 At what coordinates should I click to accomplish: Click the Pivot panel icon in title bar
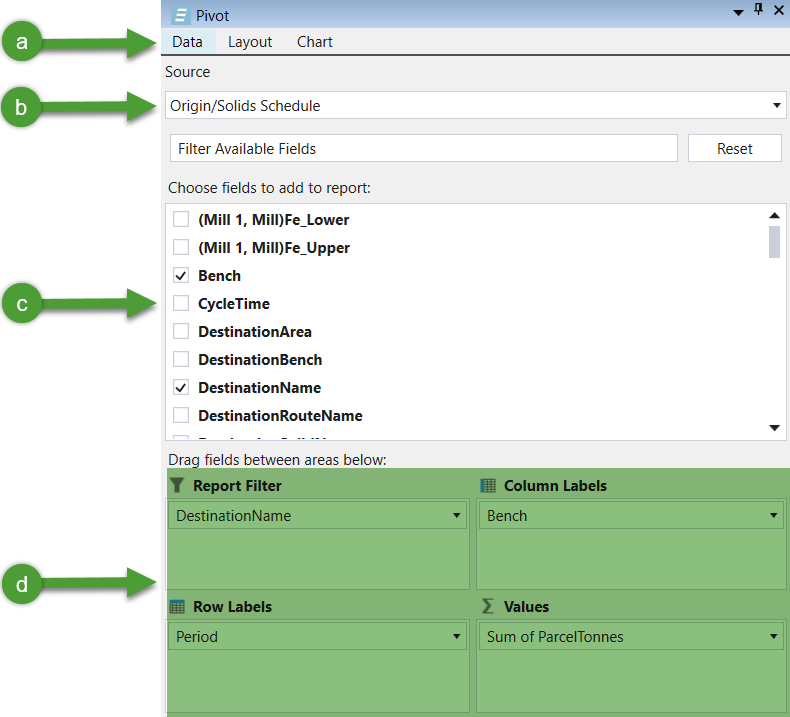point(180,15)
